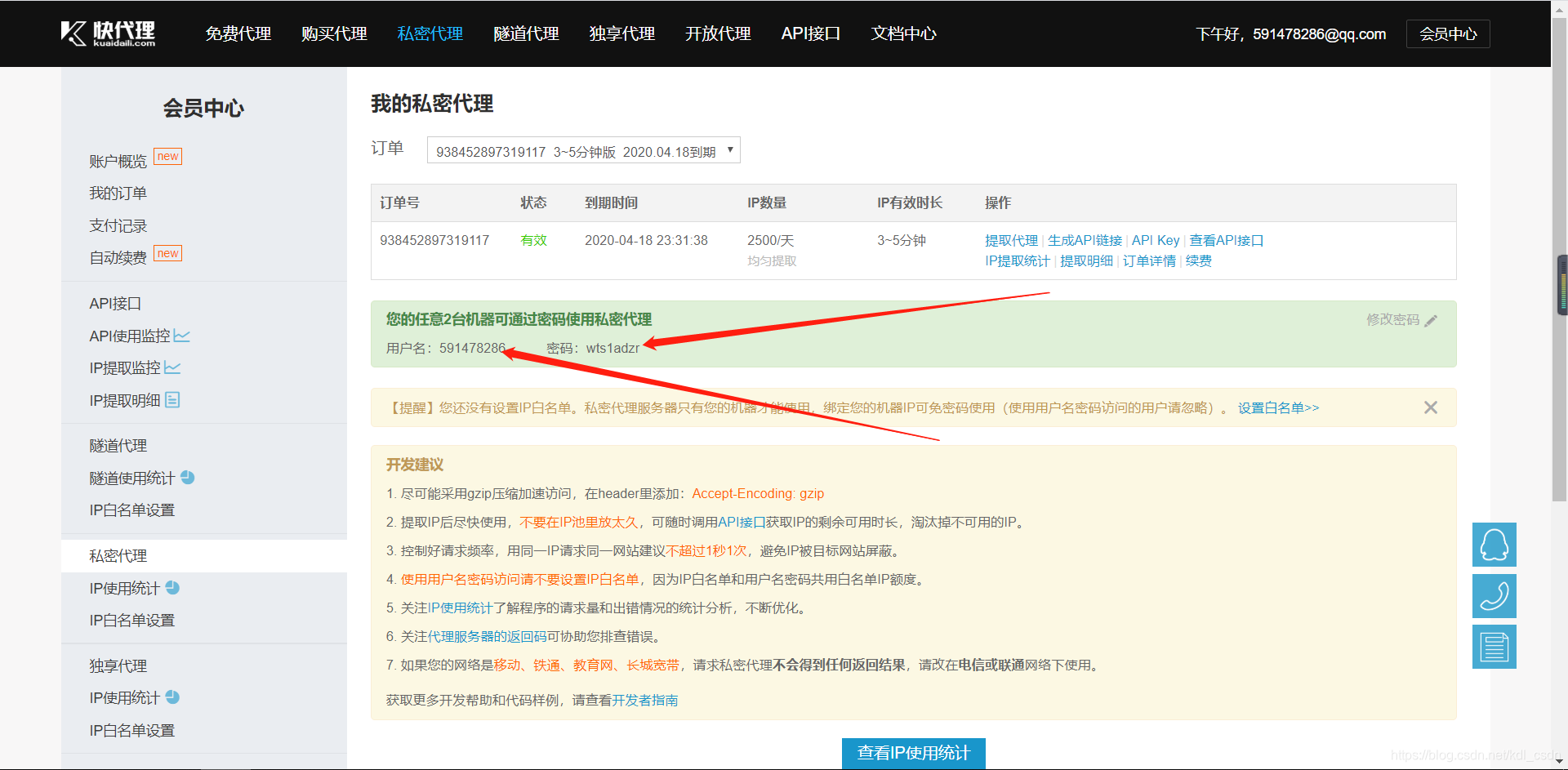Click the 快代理 kuaidaili logo
The width and height of the screenshot is (1568, 770).
pos(108,33)
